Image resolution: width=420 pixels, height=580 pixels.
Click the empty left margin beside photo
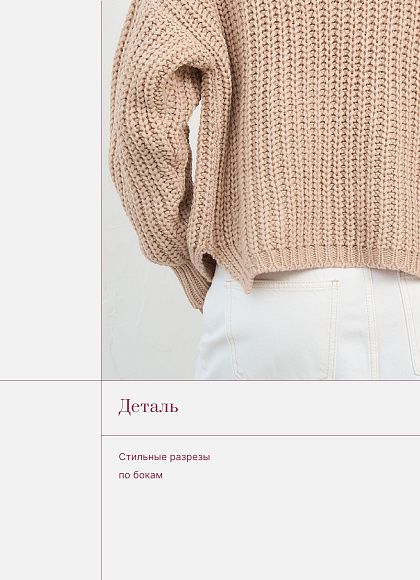click(x=50, y=189)
